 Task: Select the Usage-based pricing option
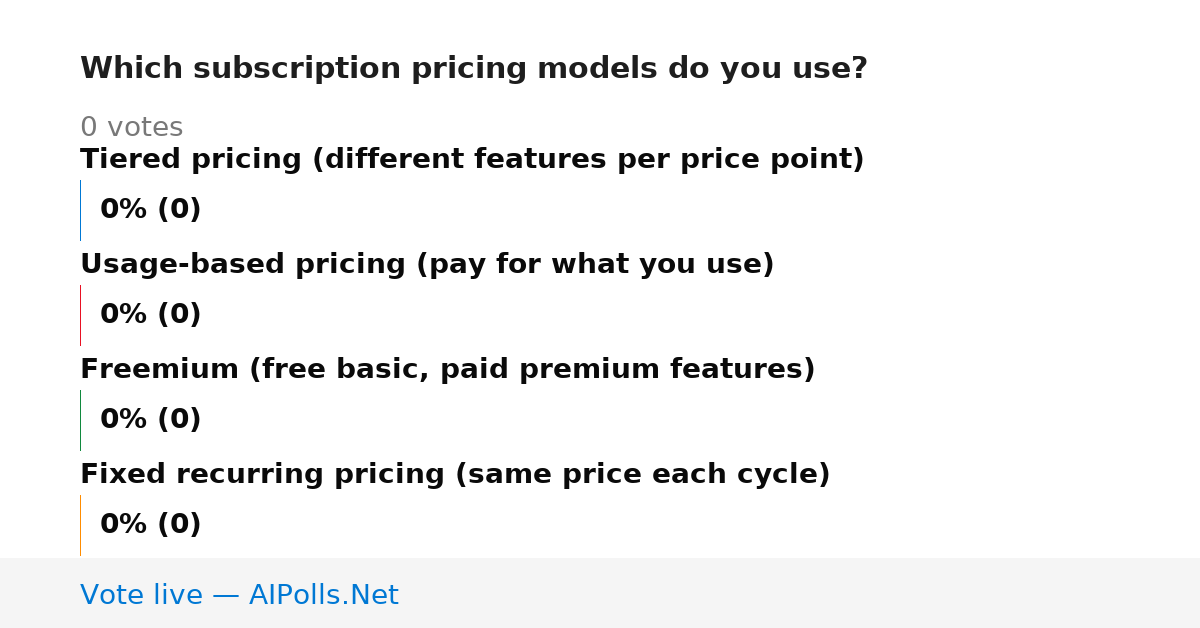point(427,265)
